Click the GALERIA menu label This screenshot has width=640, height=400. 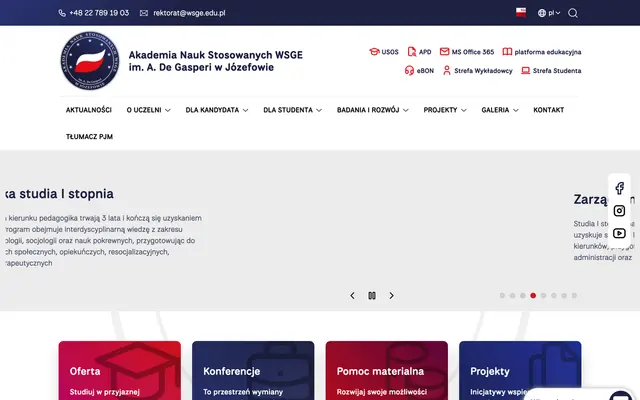pos(495,110)
